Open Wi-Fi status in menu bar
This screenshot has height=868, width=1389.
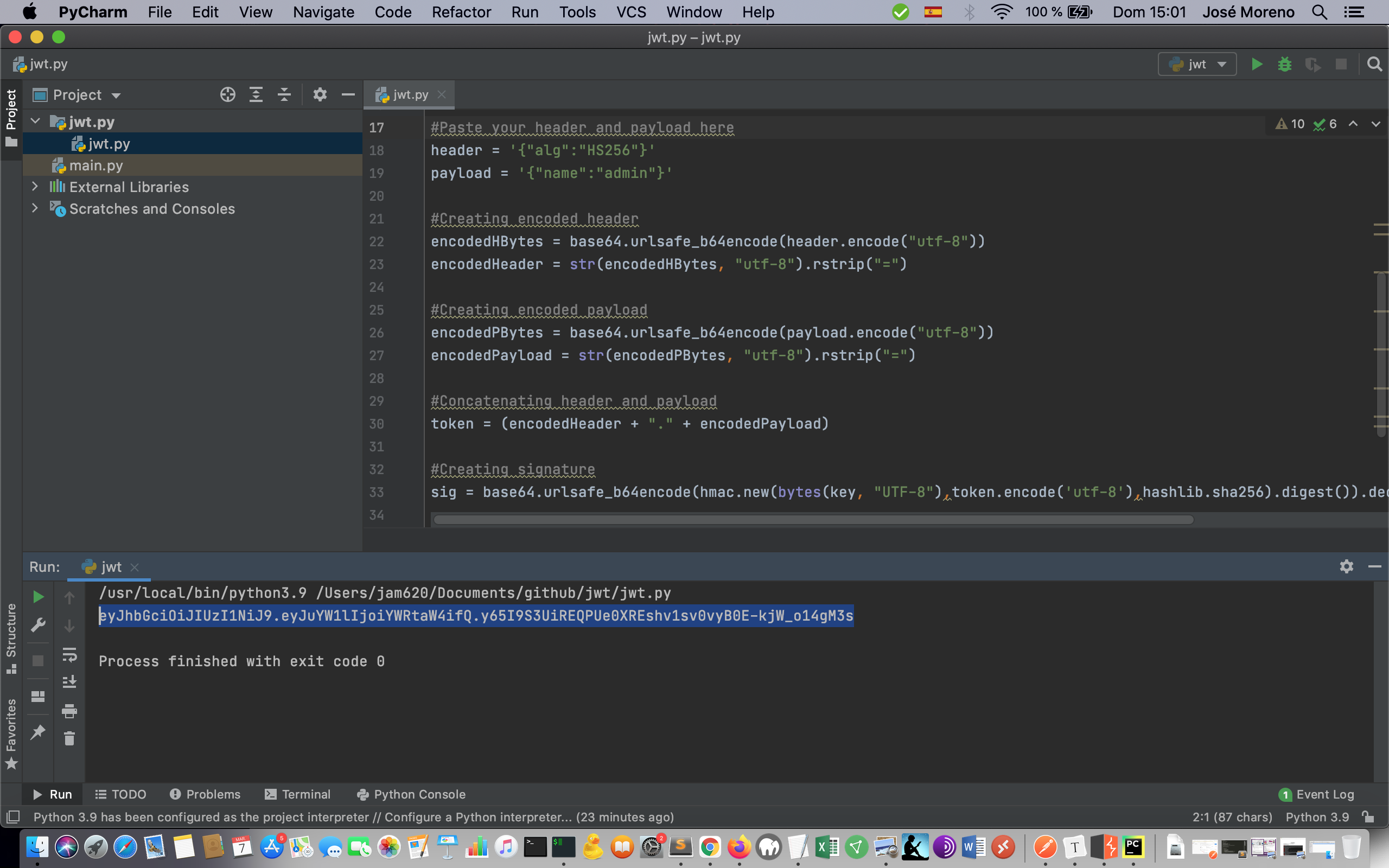point(1002,12)
